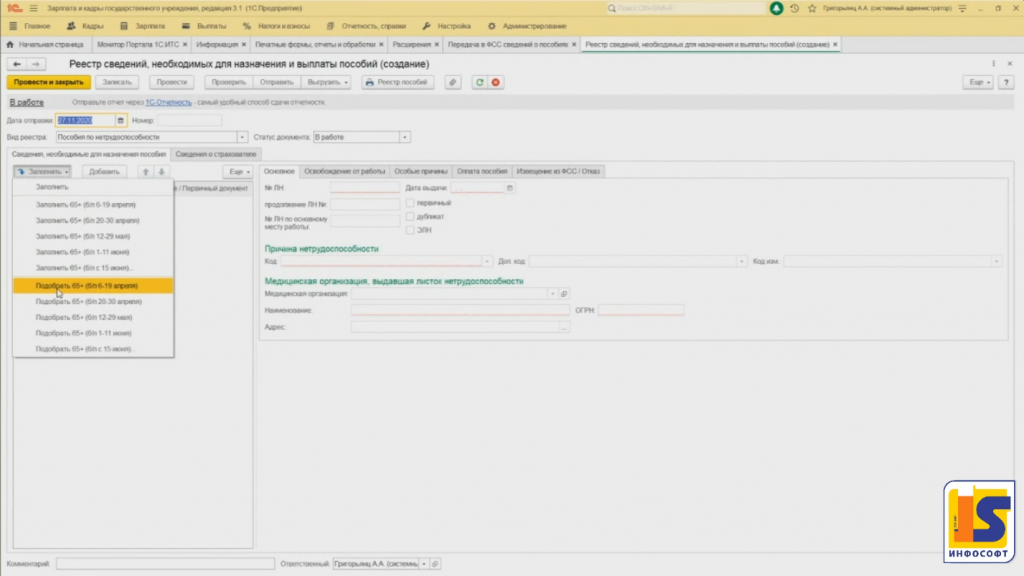This screenshot has width=1024, height=576.
Task: Open the 1С-Отчетность link
Action: pyautogui.click(x=166, y=103)
